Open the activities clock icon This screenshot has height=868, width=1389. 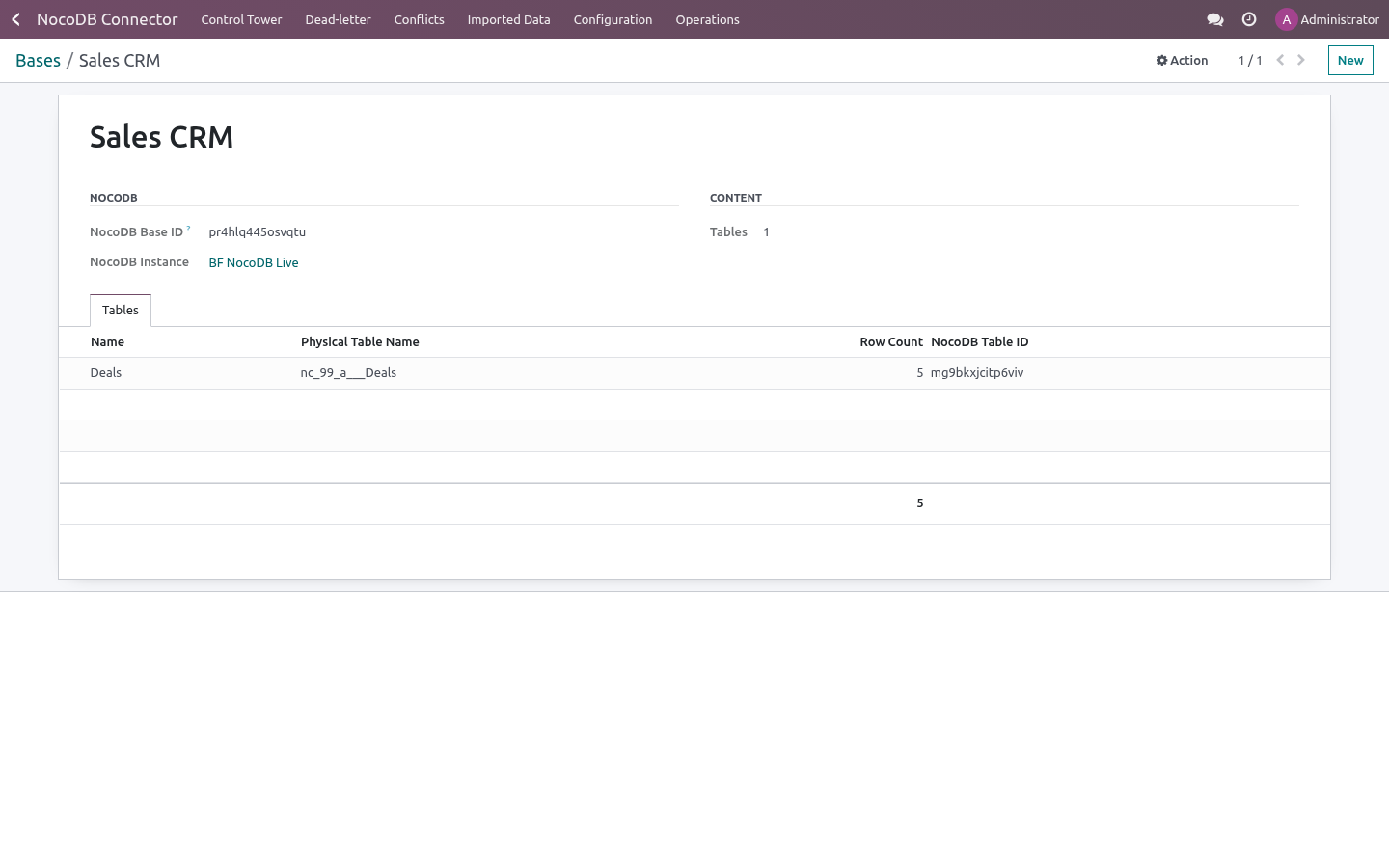click(x=1249, y=19)
